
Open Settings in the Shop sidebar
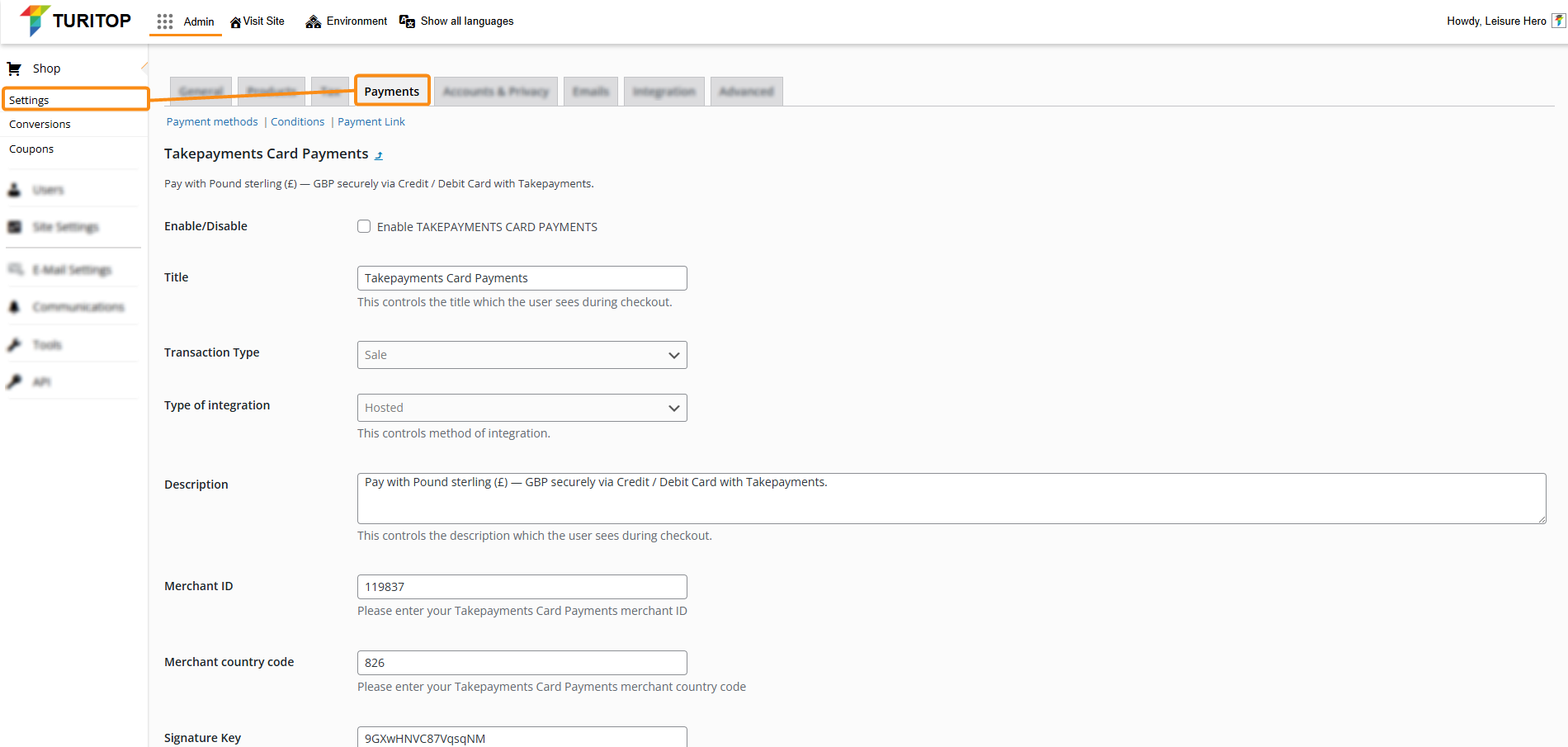(x=29, y=100)
